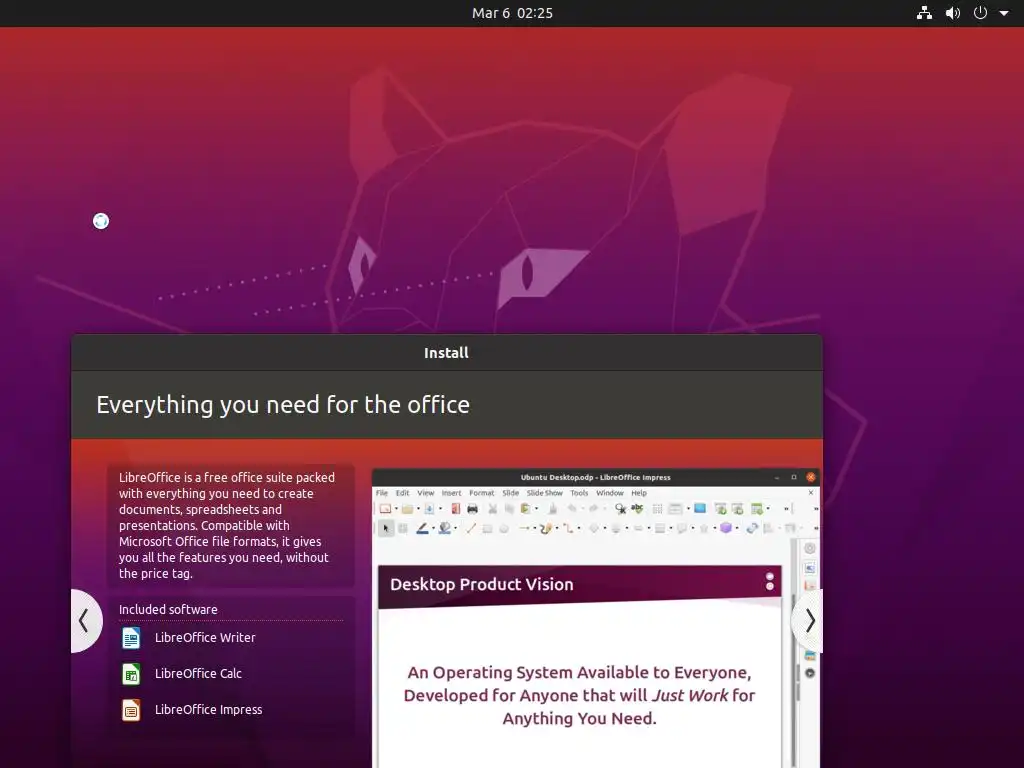1024x768 pixels.
Task: Click the Paste clipboard icon in Impress toolbar
Action: pyautogui.click(x=525, y=509)
